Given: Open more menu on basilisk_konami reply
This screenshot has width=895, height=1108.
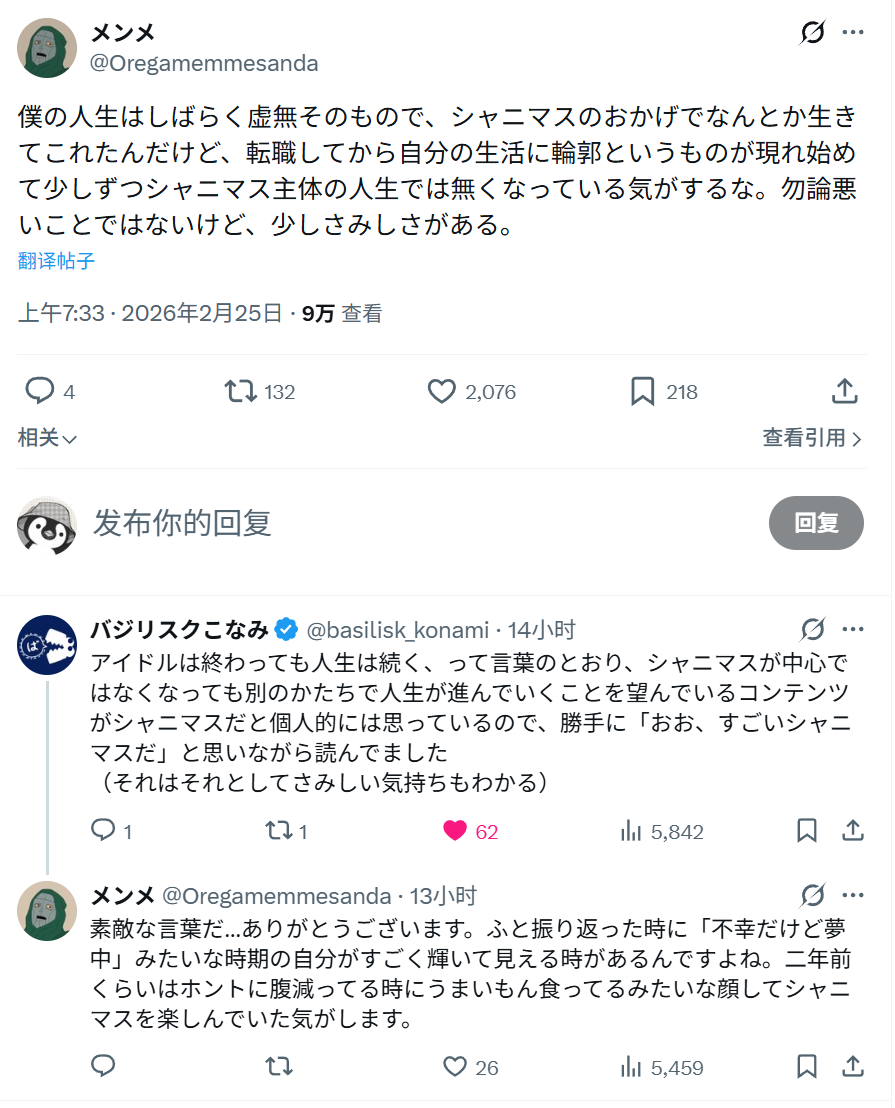Looking at the screenshot, I should (x=852, y=630).
